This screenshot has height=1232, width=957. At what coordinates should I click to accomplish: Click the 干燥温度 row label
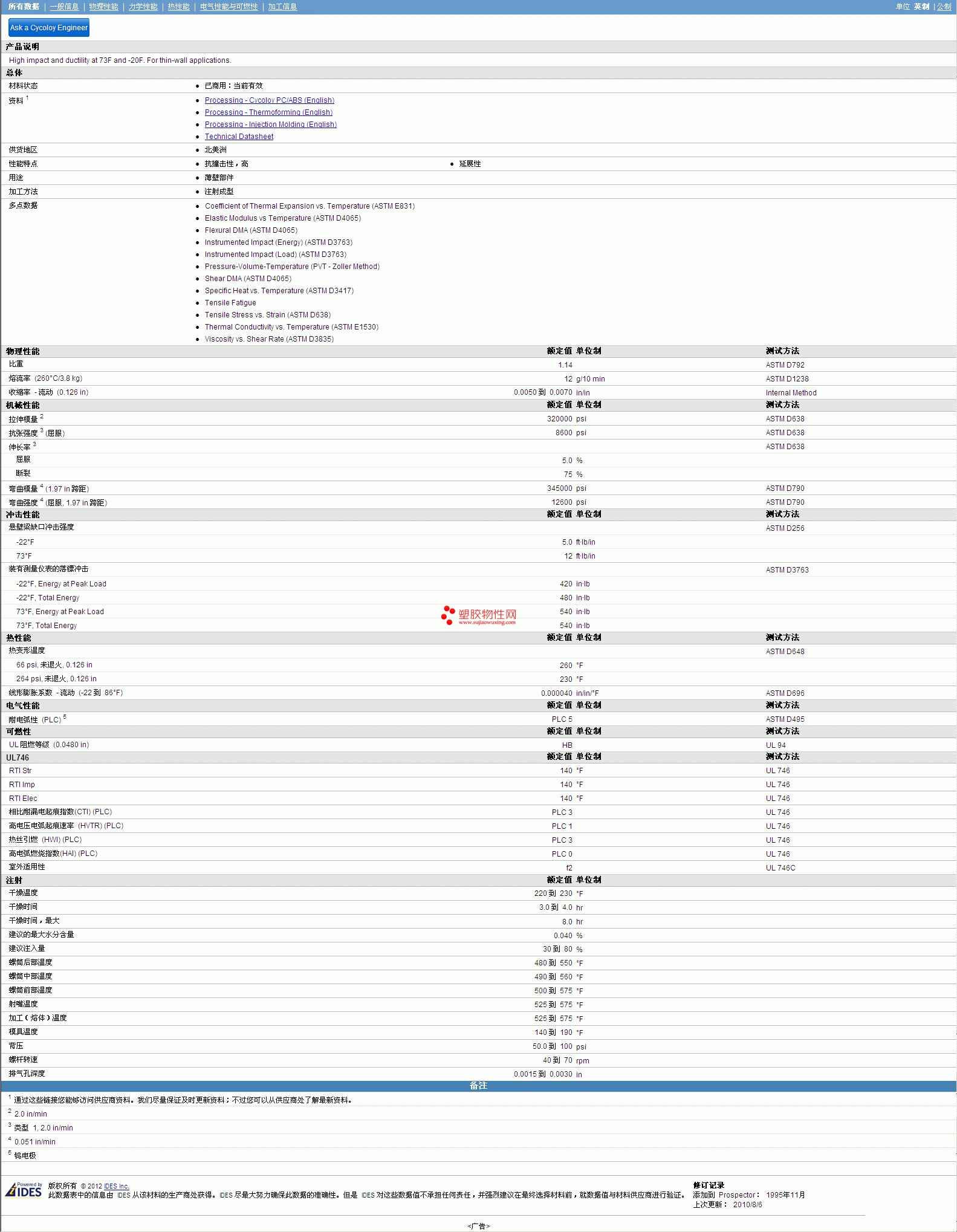tap(23, 893)
